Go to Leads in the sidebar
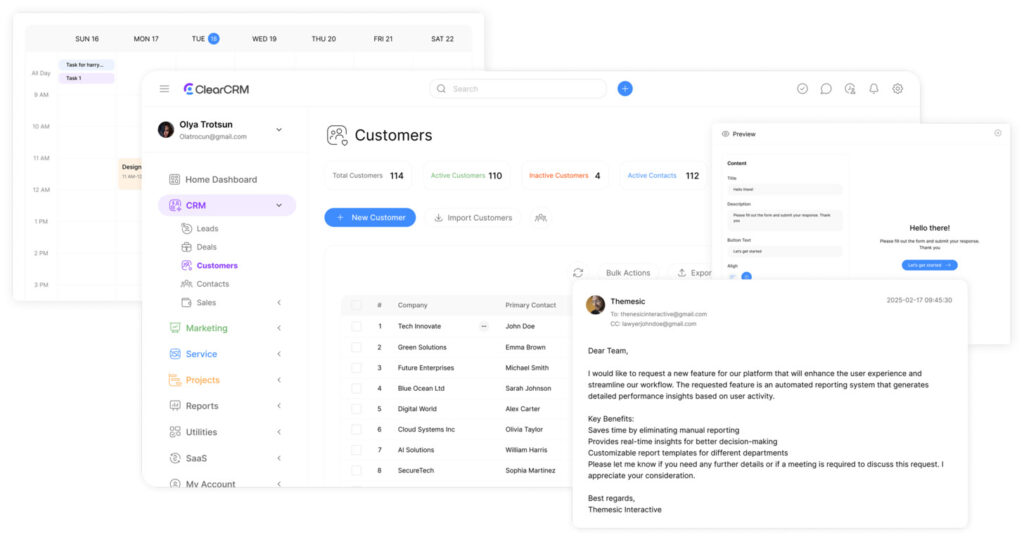Image resolution: width=1024 pixels, height=537 pixels. (207, 229)
